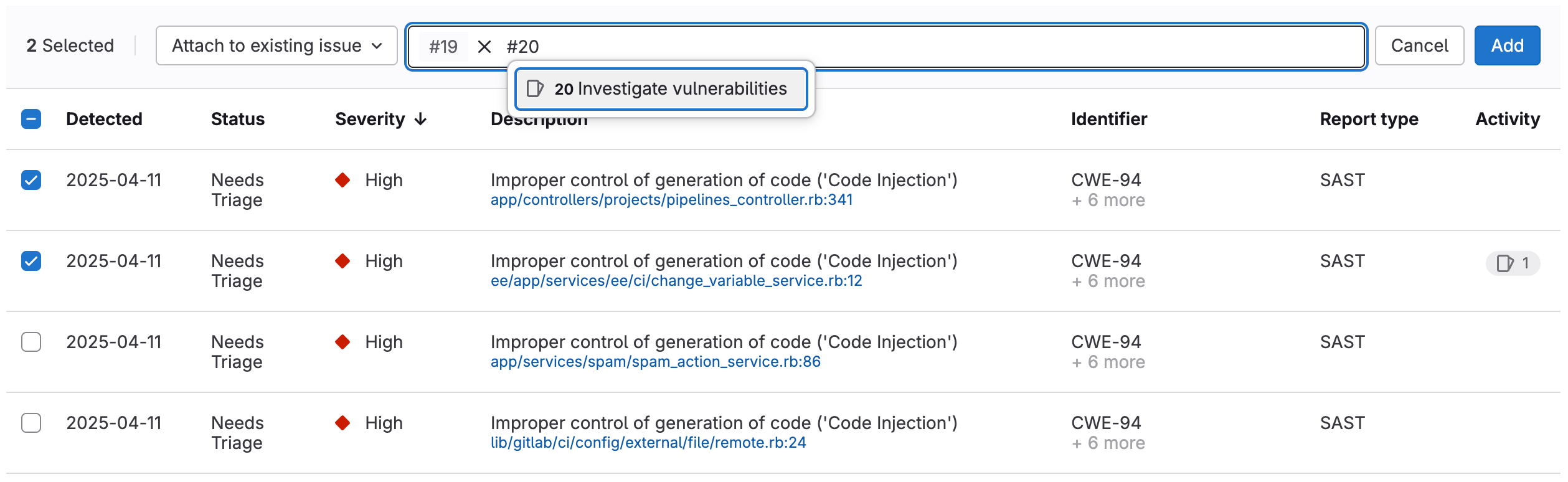
Task: Open change_variable_service.rb:12 file link
Action: coord(676,281)
